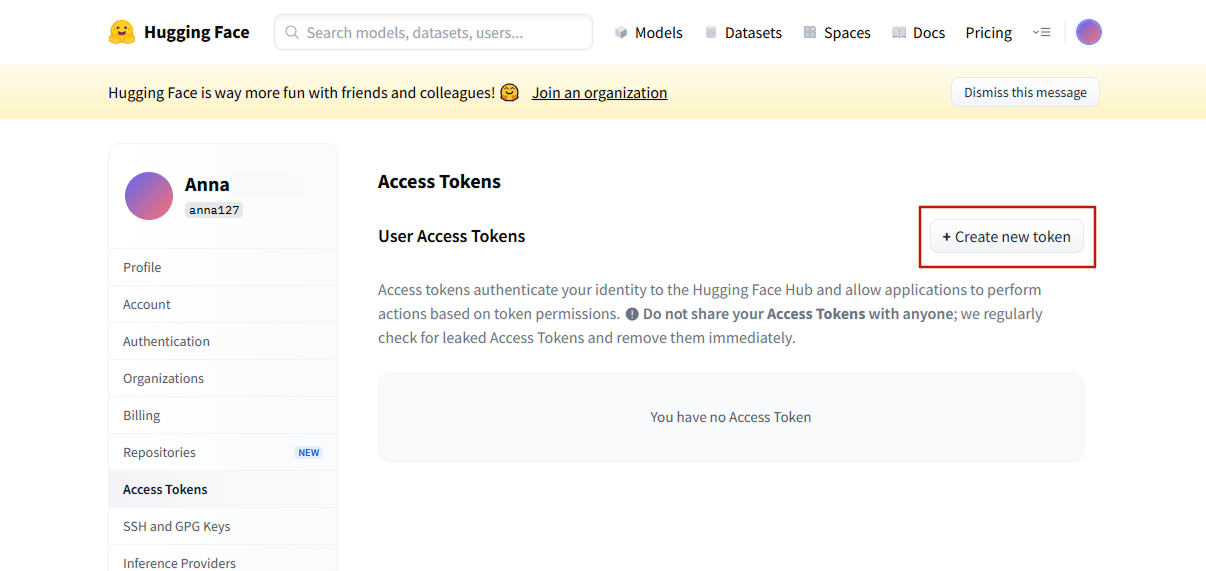This screenshot has height=571, width=1206.
Task: Open Account settings in sidebar
Action: [x=223, y=304]
